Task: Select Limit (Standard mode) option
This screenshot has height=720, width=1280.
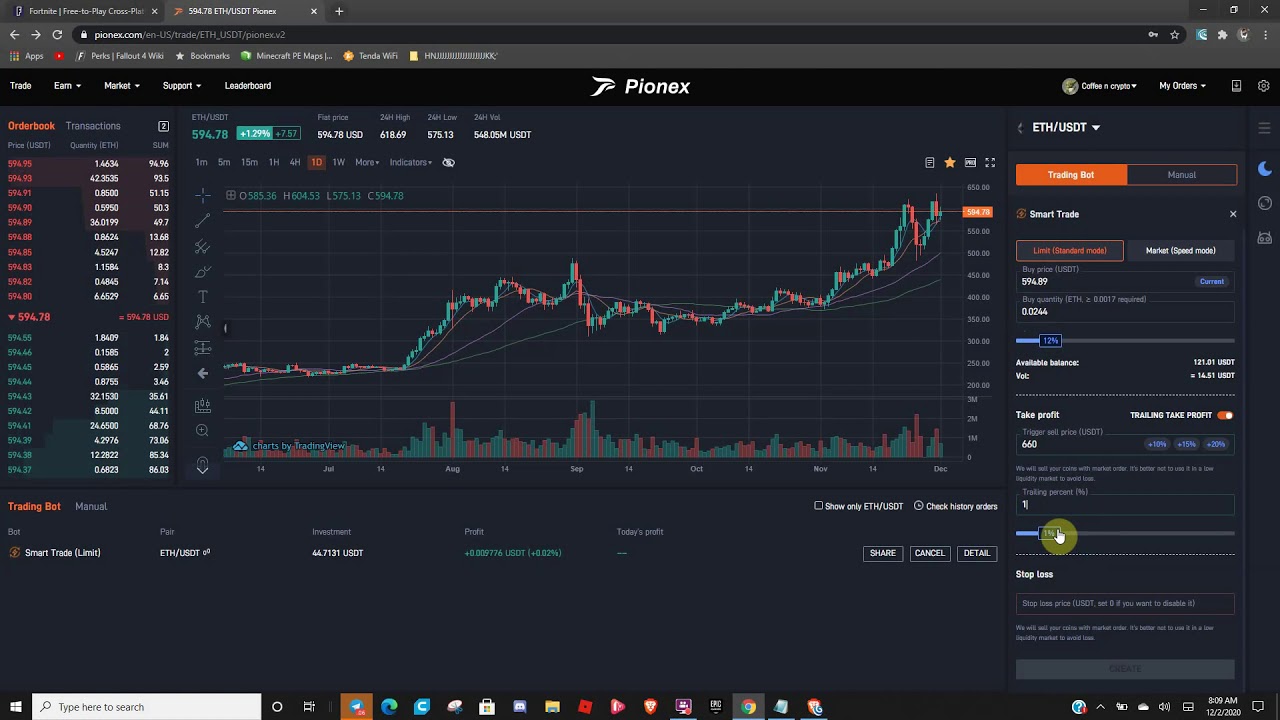Action: 1069,251
